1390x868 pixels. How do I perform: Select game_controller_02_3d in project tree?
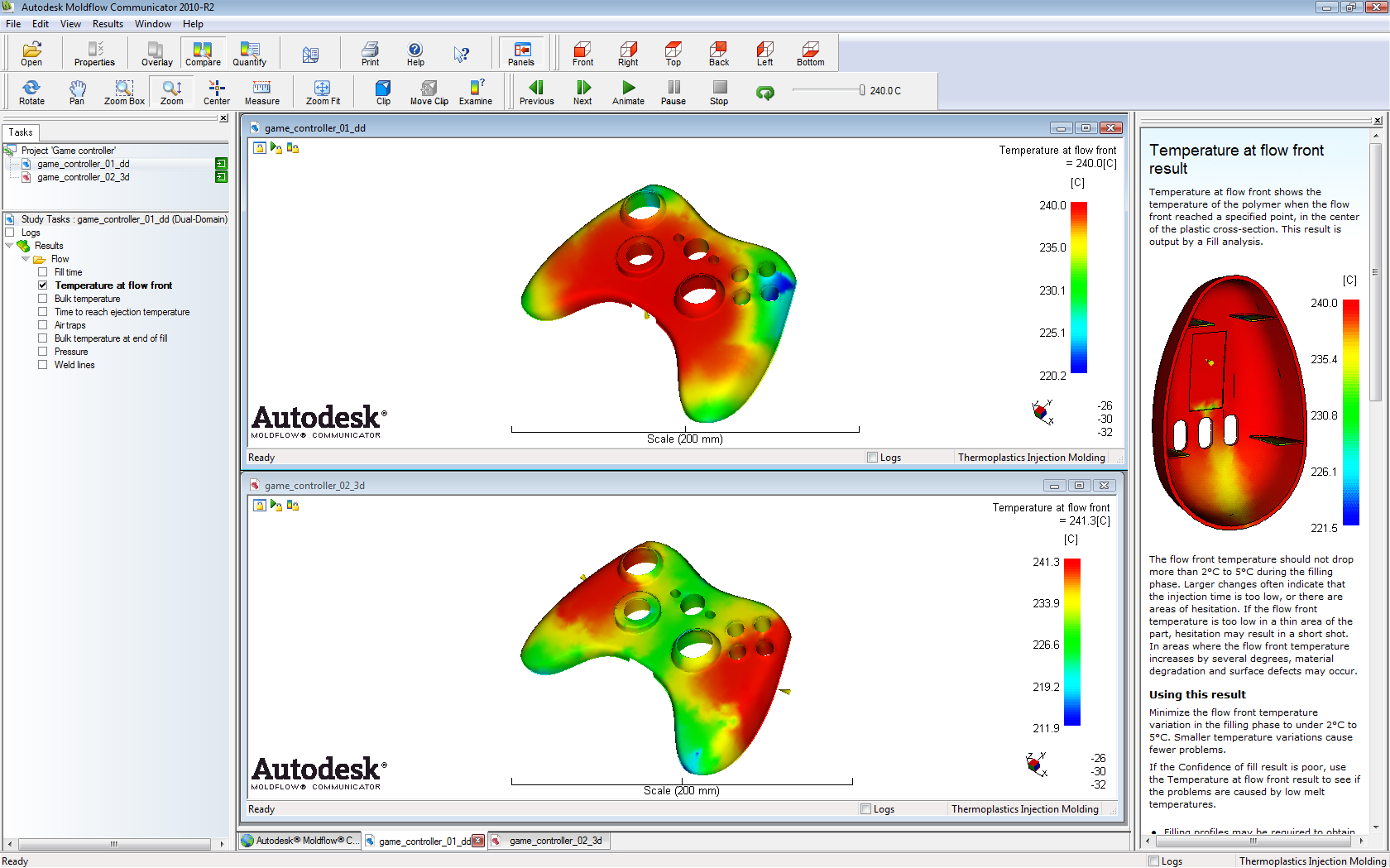pos(83,177)
